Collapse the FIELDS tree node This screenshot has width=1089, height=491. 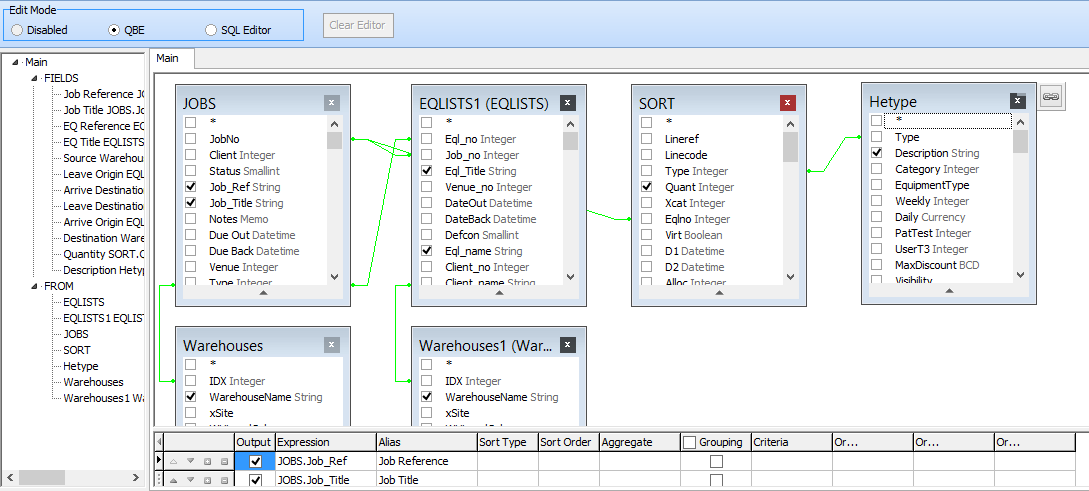[x=35, y=78]
